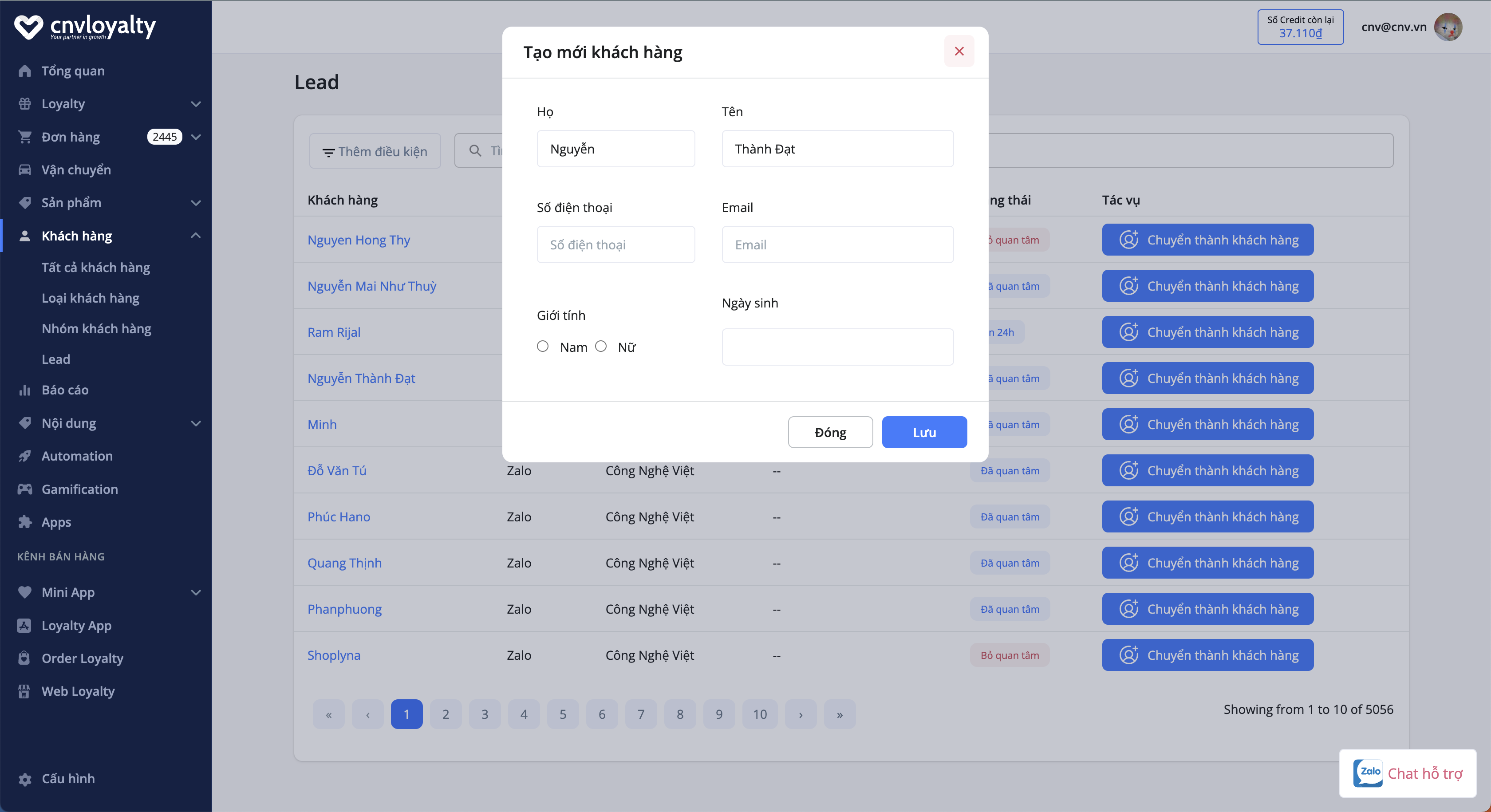Click the Số điện thoại input field
Screen dimensions: 1491x812
click(x=615, y=245)
